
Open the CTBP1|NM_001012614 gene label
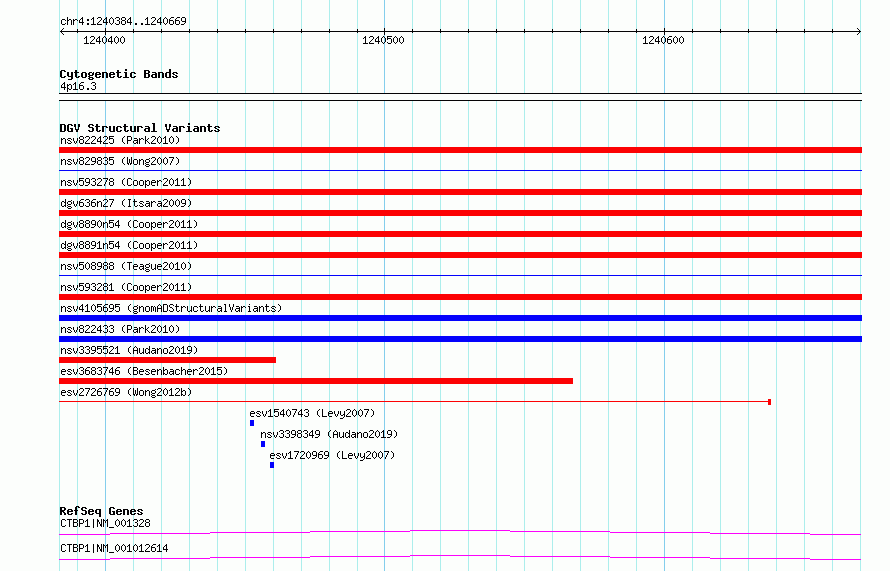click(x=114, y=548)
